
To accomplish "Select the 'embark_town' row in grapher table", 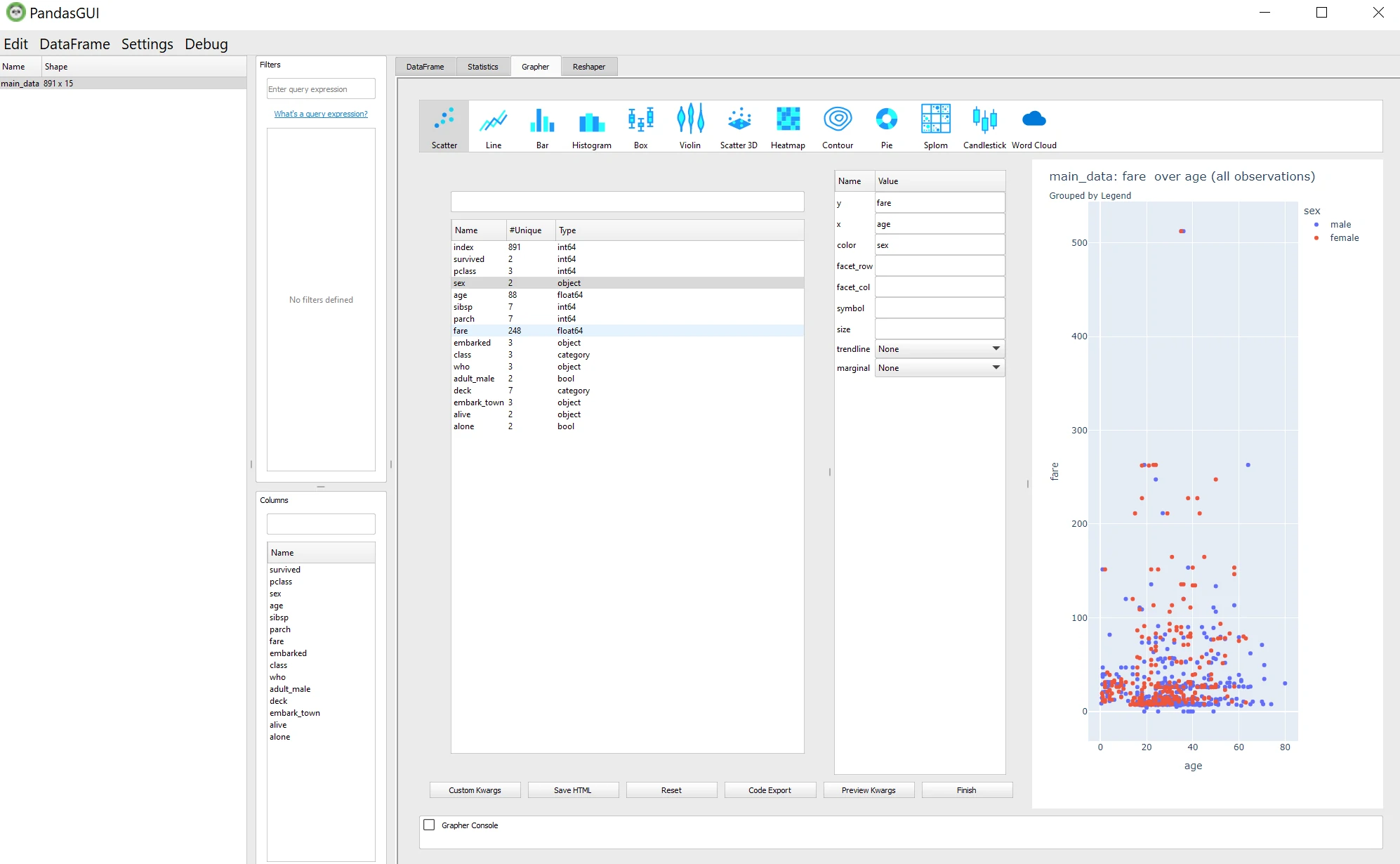I will [627, 402].
